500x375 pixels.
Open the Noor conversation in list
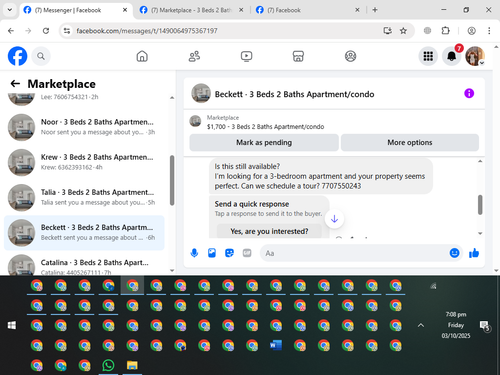84,127
